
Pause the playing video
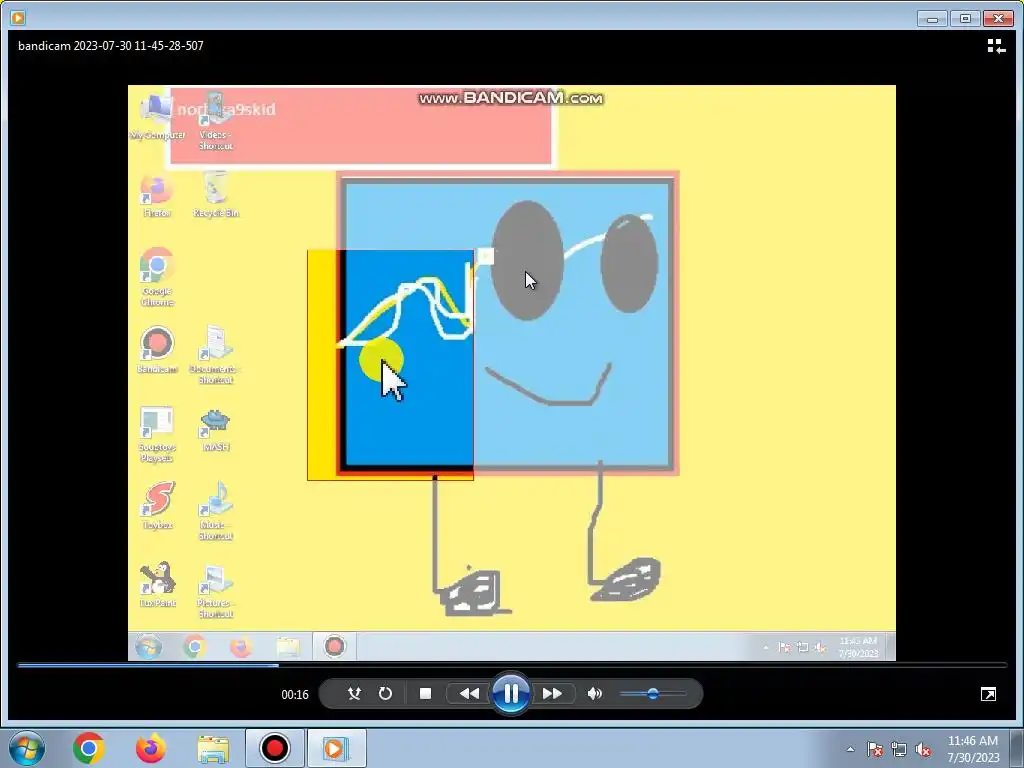pos(511,694)
